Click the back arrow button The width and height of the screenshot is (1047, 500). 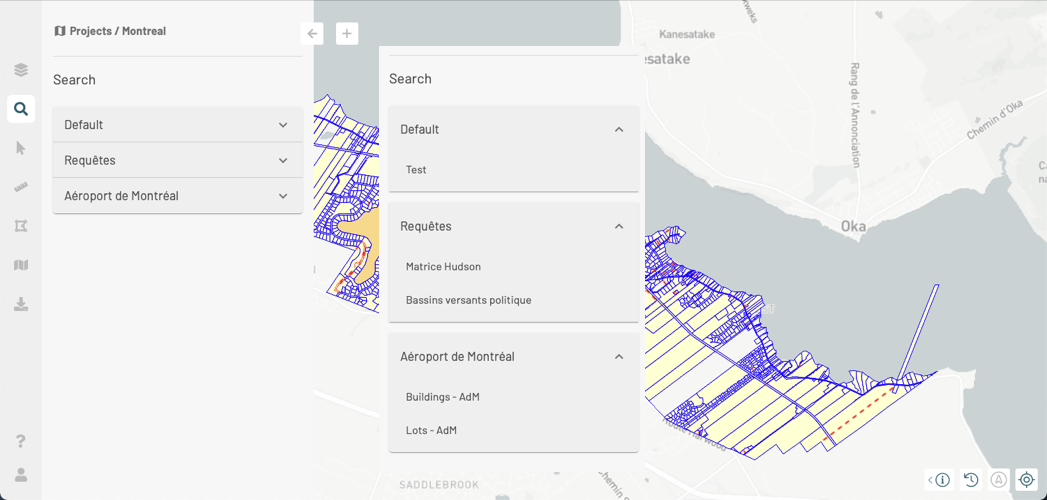[x=312, y=34]
